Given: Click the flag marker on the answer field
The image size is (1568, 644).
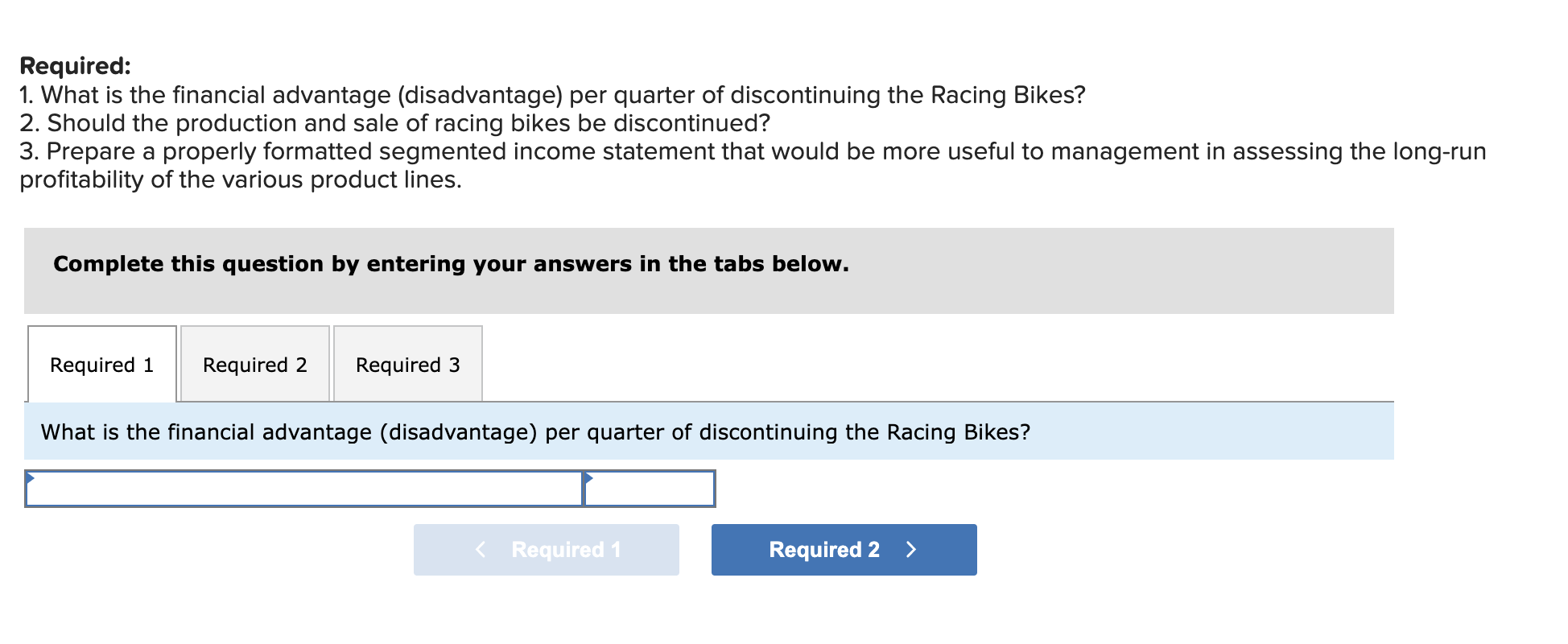Looking at the screenshot, I should point(31,477).
